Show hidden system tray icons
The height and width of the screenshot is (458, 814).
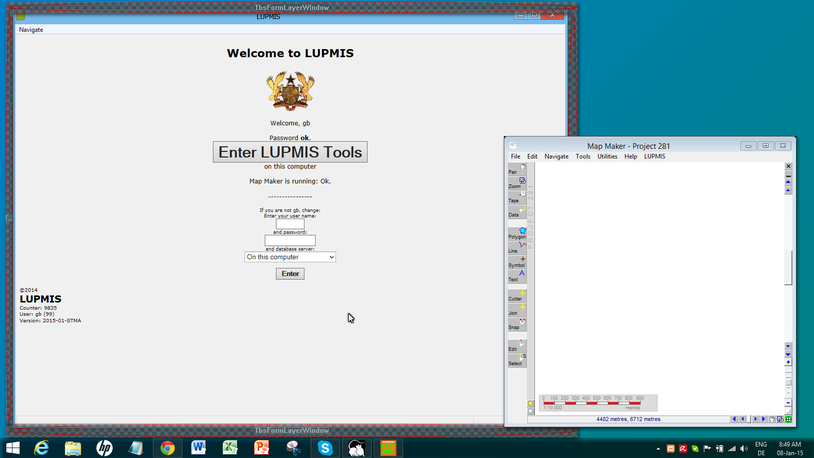pos(658,449)
